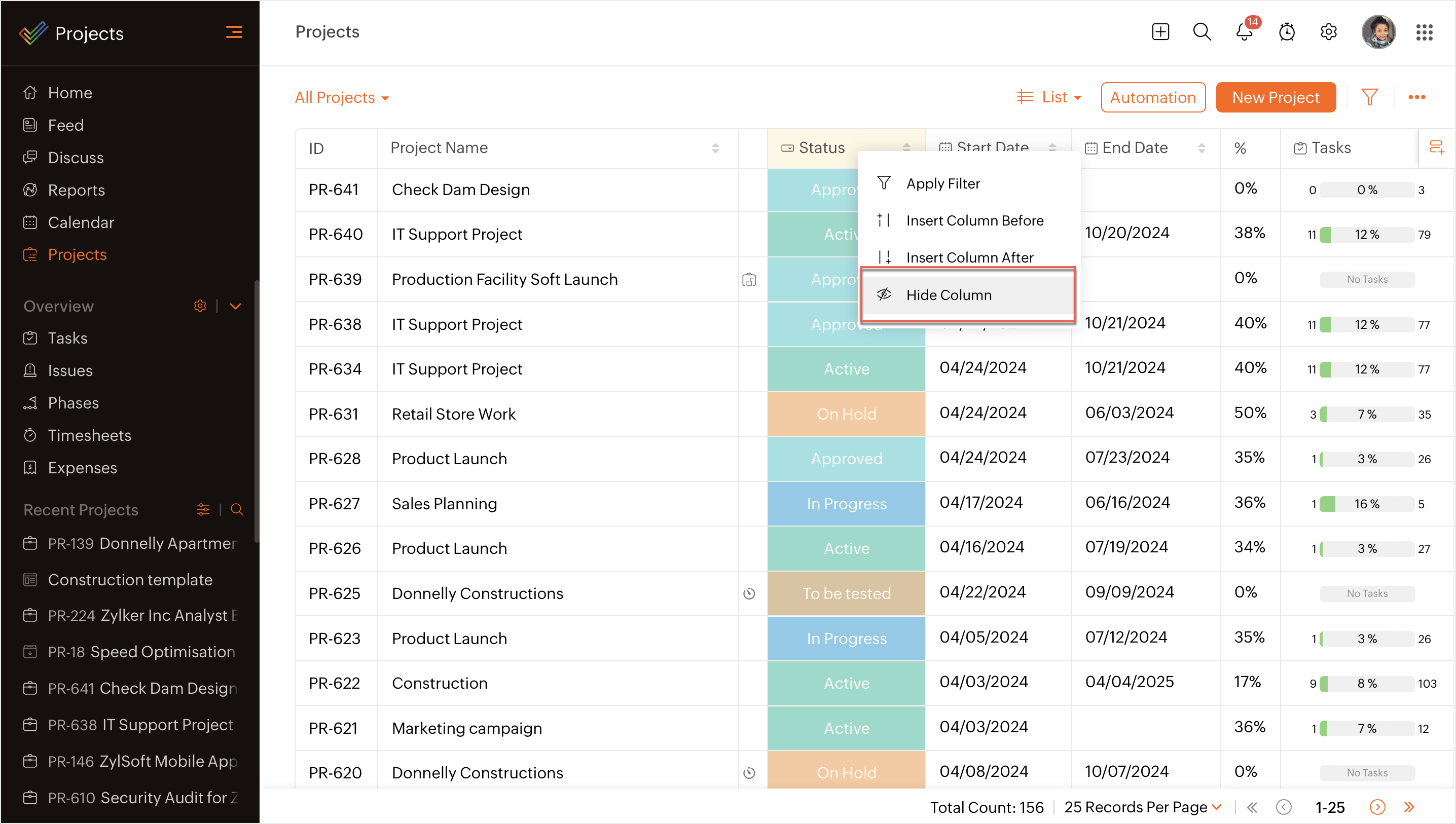Select Insert Column Before option

point(974,220)
